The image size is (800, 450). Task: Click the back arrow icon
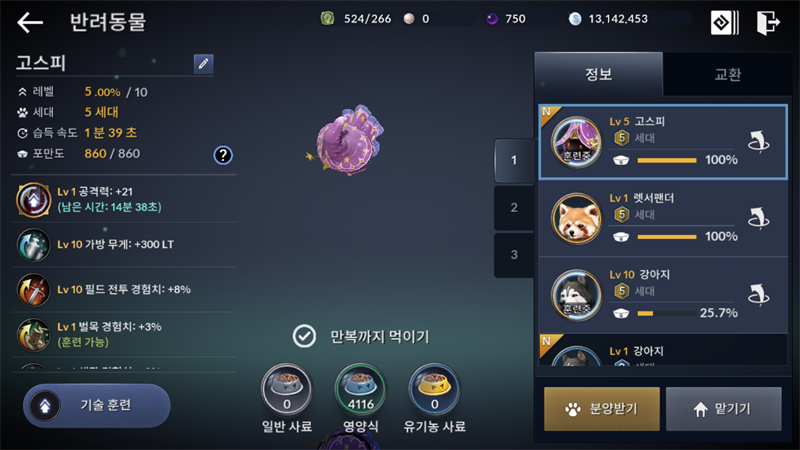[30, 22]
